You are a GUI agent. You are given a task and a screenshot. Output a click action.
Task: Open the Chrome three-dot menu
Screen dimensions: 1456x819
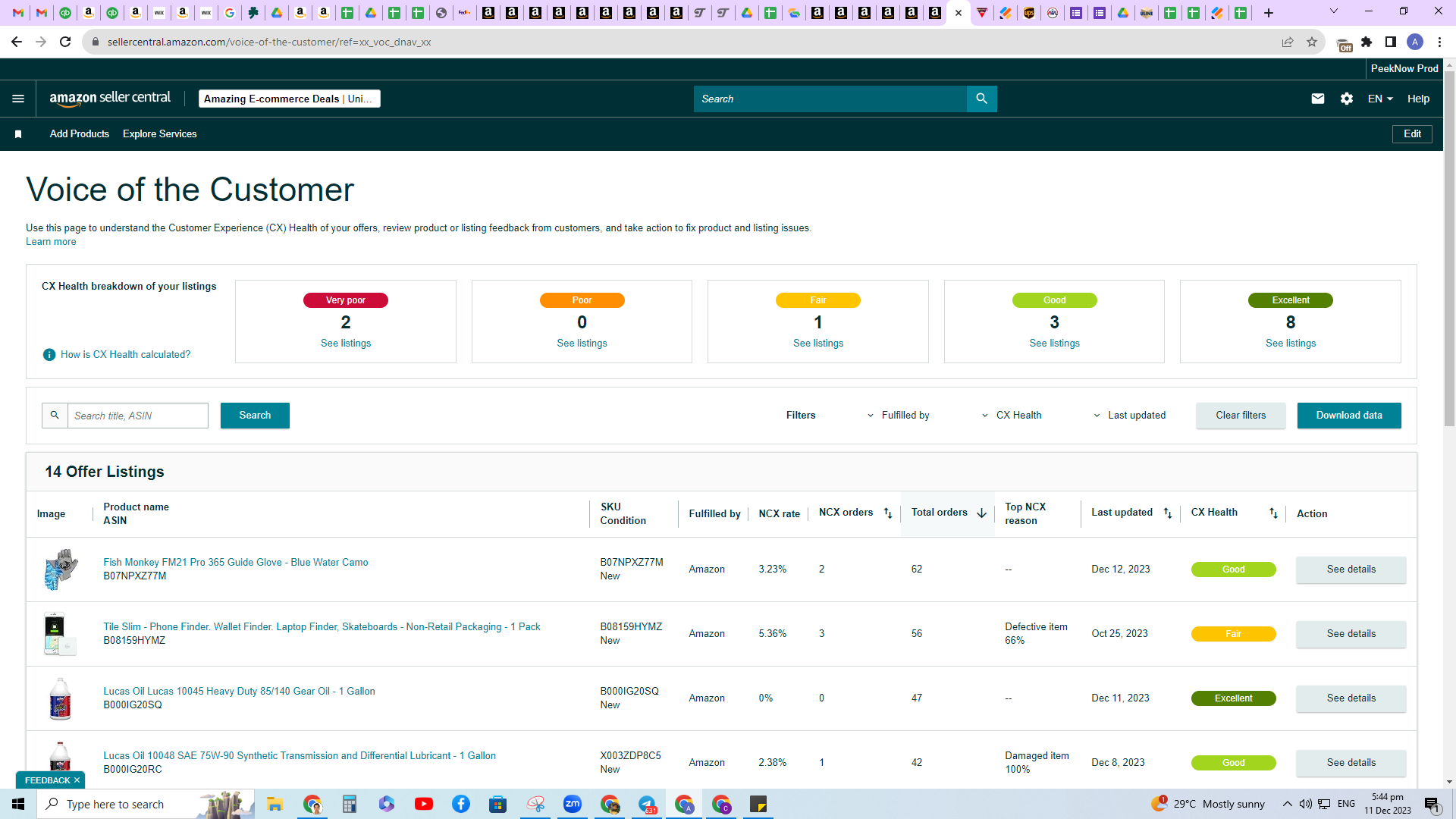[x=1439, y=42]
